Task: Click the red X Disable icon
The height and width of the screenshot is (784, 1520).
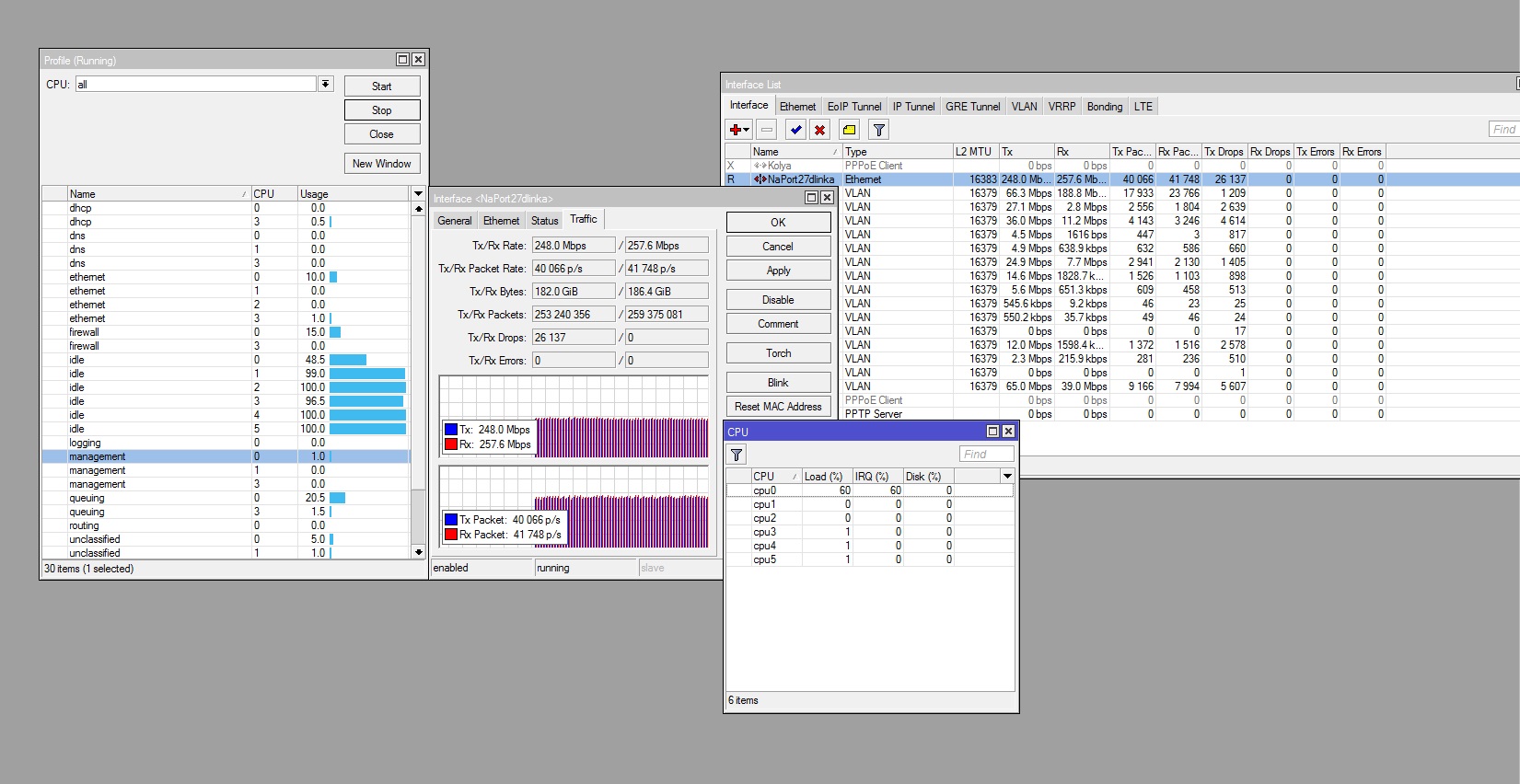Action: 819,130
